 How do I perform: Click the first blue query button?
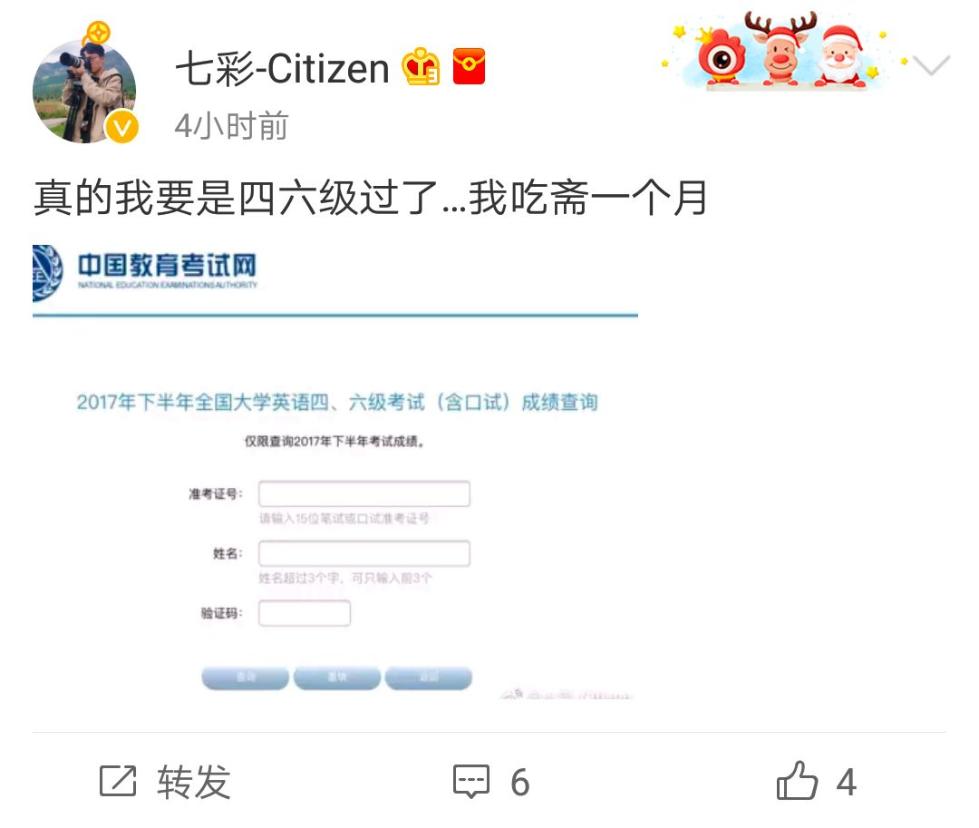pyautogui.click(x=245, y=678)
